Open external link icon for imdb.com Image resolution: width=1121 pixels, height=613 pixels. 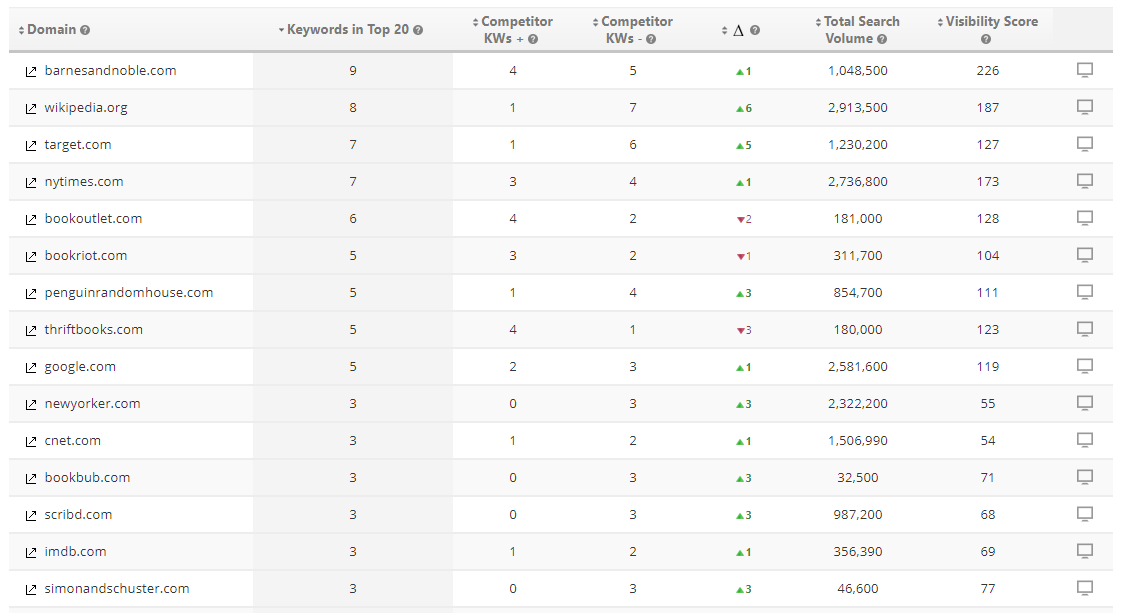click(31, 552)
